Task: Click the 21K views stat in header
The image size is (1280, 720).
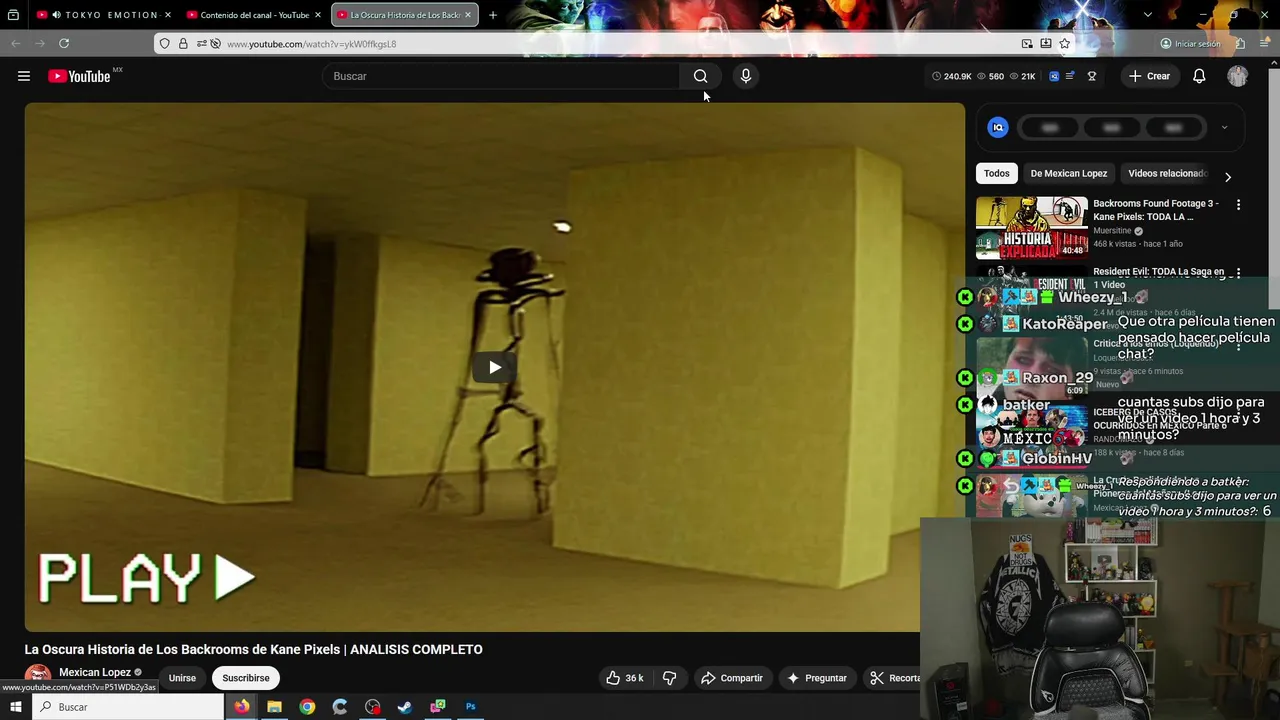Action: coord(1022,76)
